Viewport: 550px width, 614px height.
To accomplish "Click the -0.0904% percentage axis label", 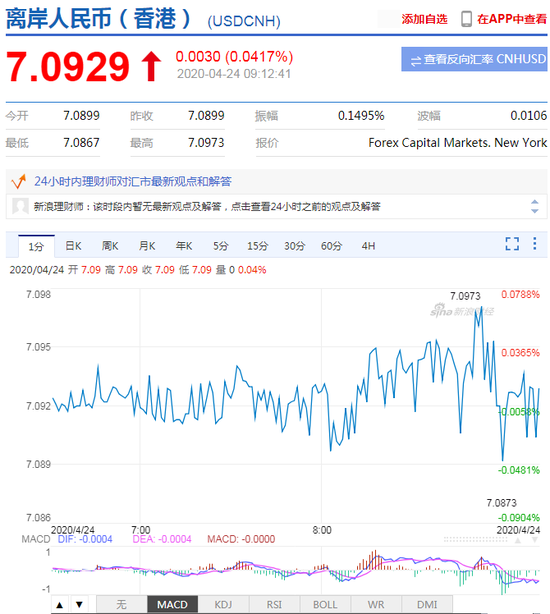I will coord(519,518).
